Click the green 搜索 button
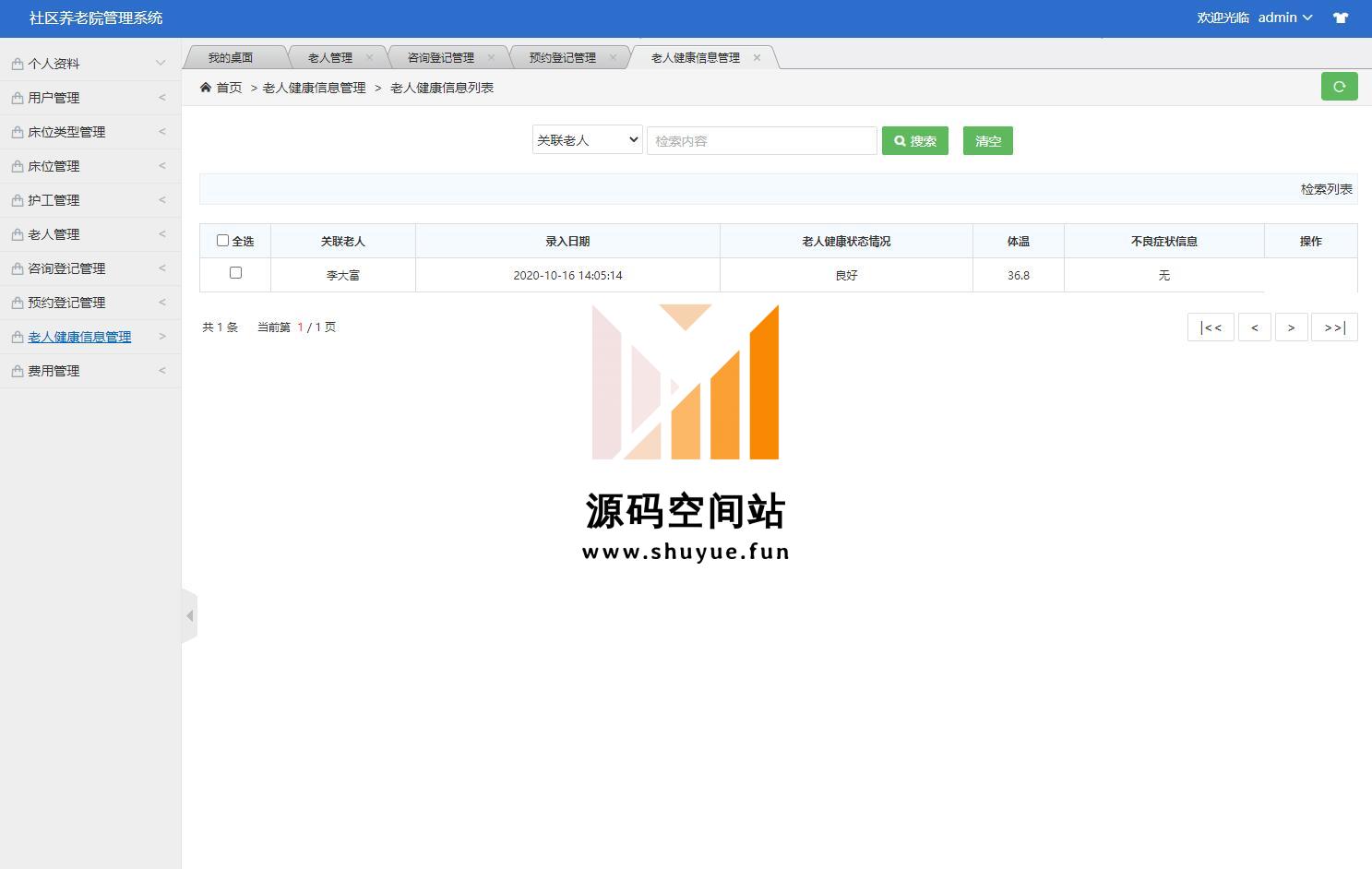Screen dimensions: 1372x869 914,141
